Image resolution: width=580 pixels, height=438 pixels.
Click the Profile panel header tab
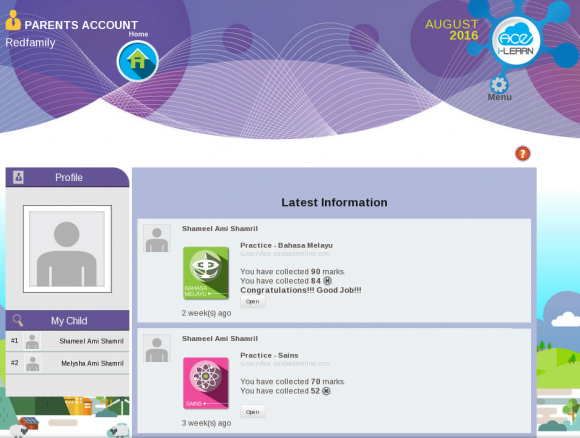[x=67, y=177]
